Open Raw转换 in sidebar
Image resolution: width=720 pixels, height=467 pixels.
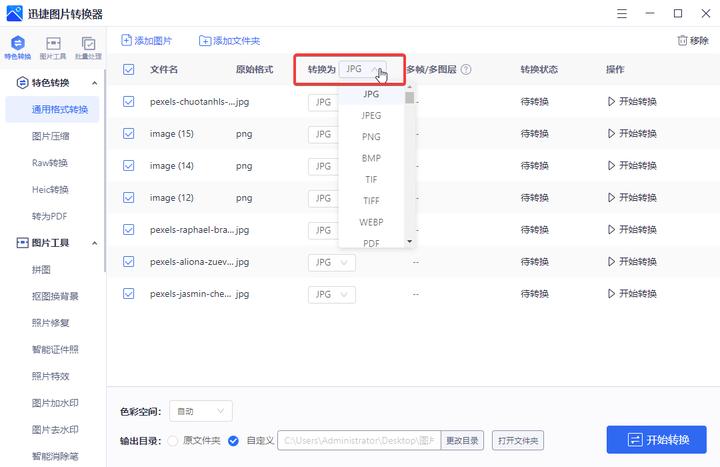point(50,163)
